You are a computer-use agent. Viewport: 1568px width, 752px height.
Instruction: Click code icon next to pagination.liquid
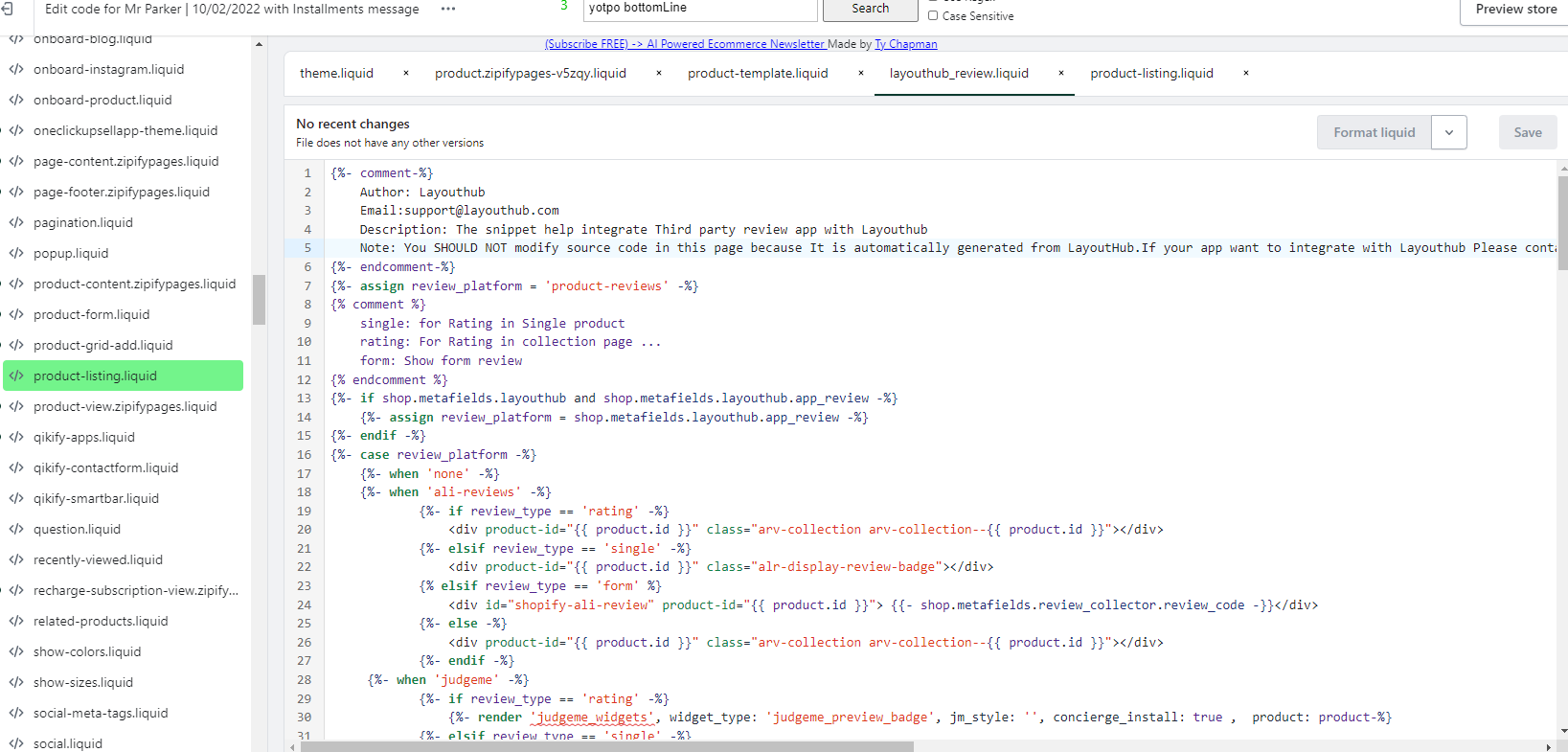[16, 222]
